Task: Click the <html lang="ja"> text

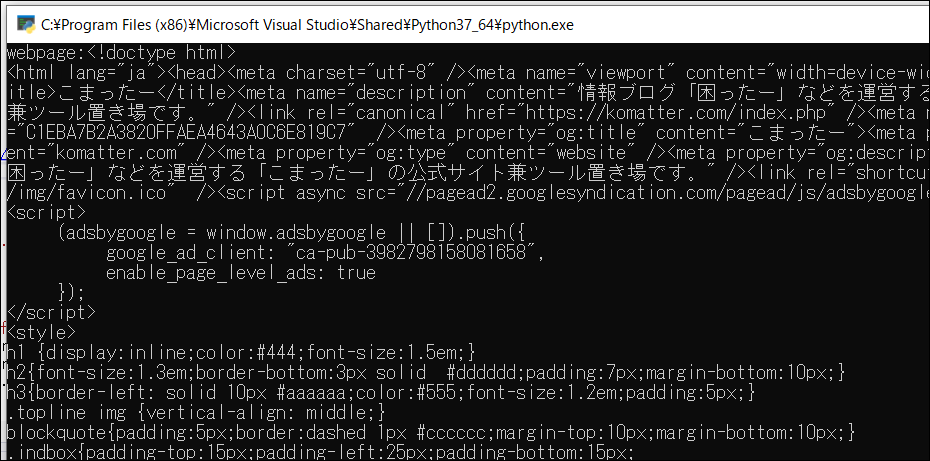Action: pyautogui.click(x=87, y=74)
